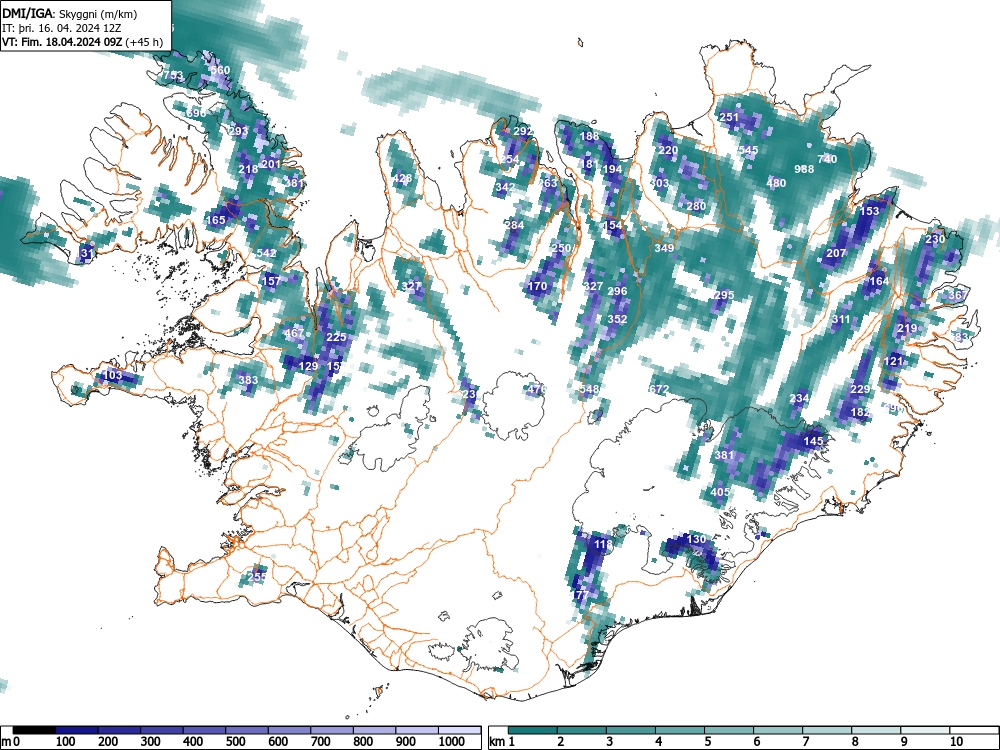This screenshot has width=1000, height=750.
Task: Click the visibility value 130
Action: coord(696,539)
